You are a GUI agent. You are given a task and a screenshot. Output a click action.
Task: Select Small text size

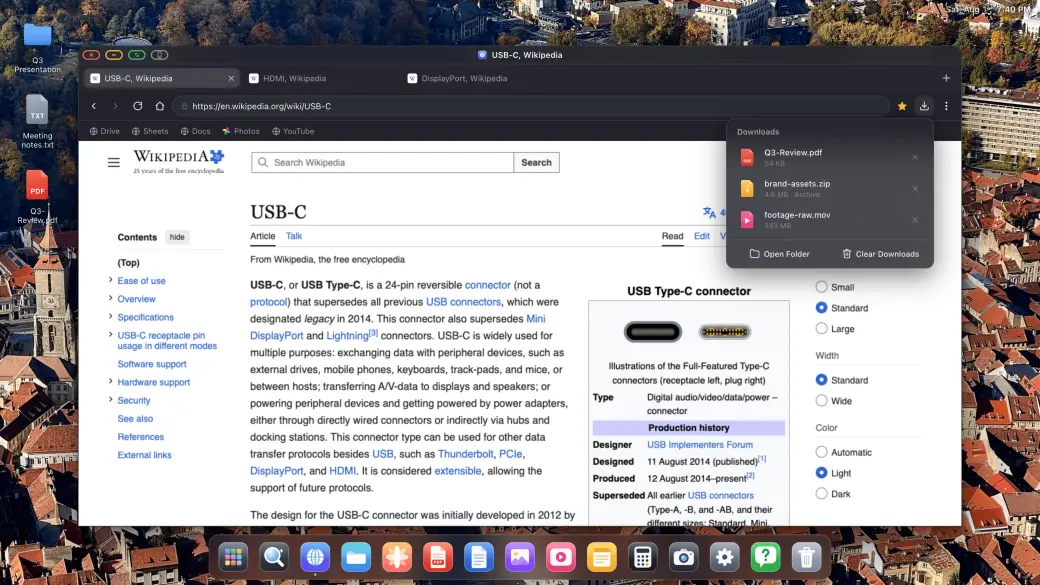(x=821, y=287)
